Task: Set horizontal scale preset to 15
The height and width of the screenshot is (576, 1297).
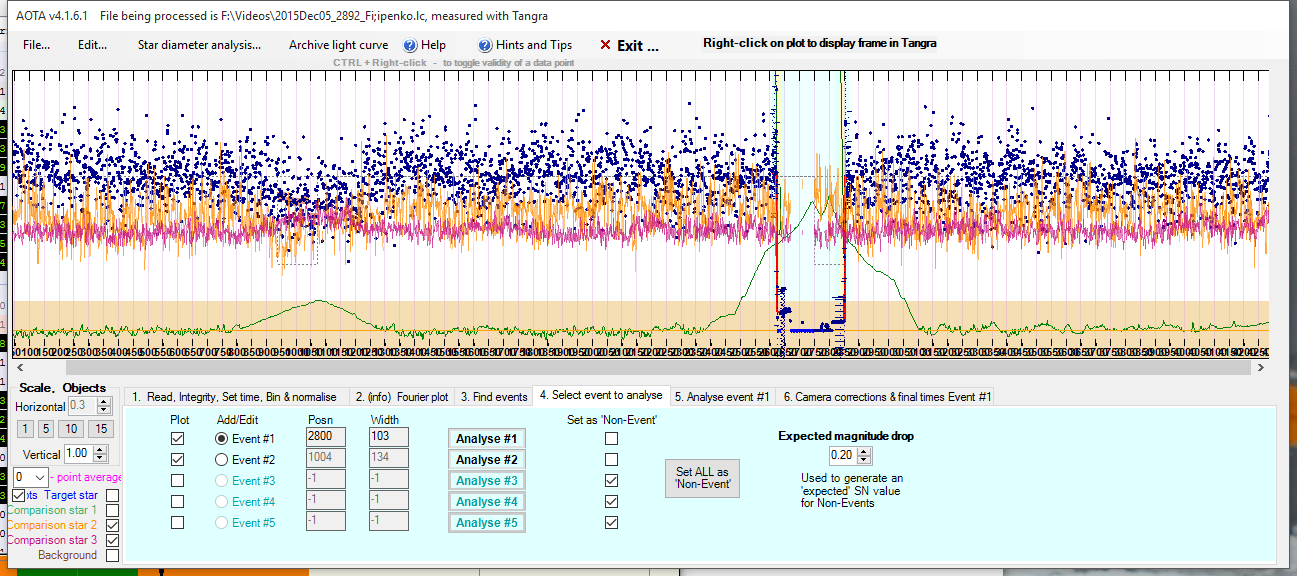Action: tap(99, 429)
